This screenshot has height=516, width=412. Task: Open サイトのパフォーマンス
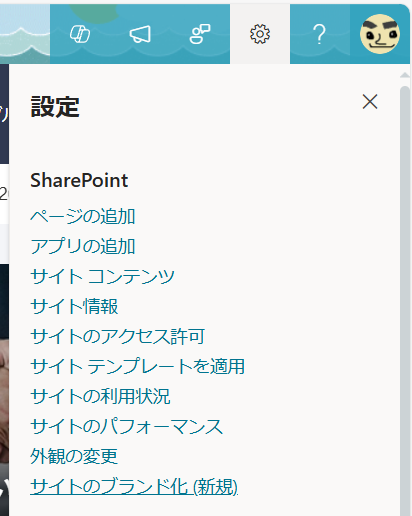[127, 426]
